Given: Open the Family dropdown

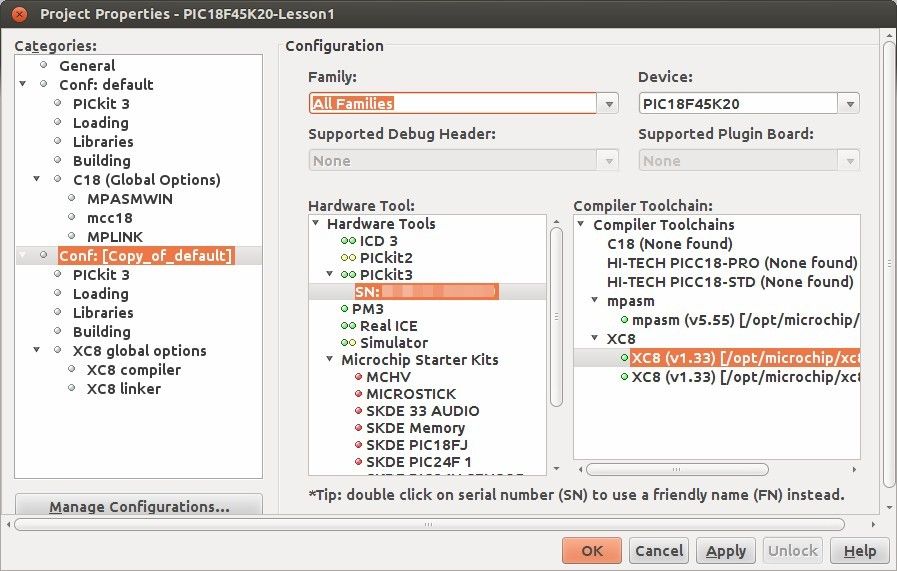Looking at the screenshot, I should coord(609,104).
